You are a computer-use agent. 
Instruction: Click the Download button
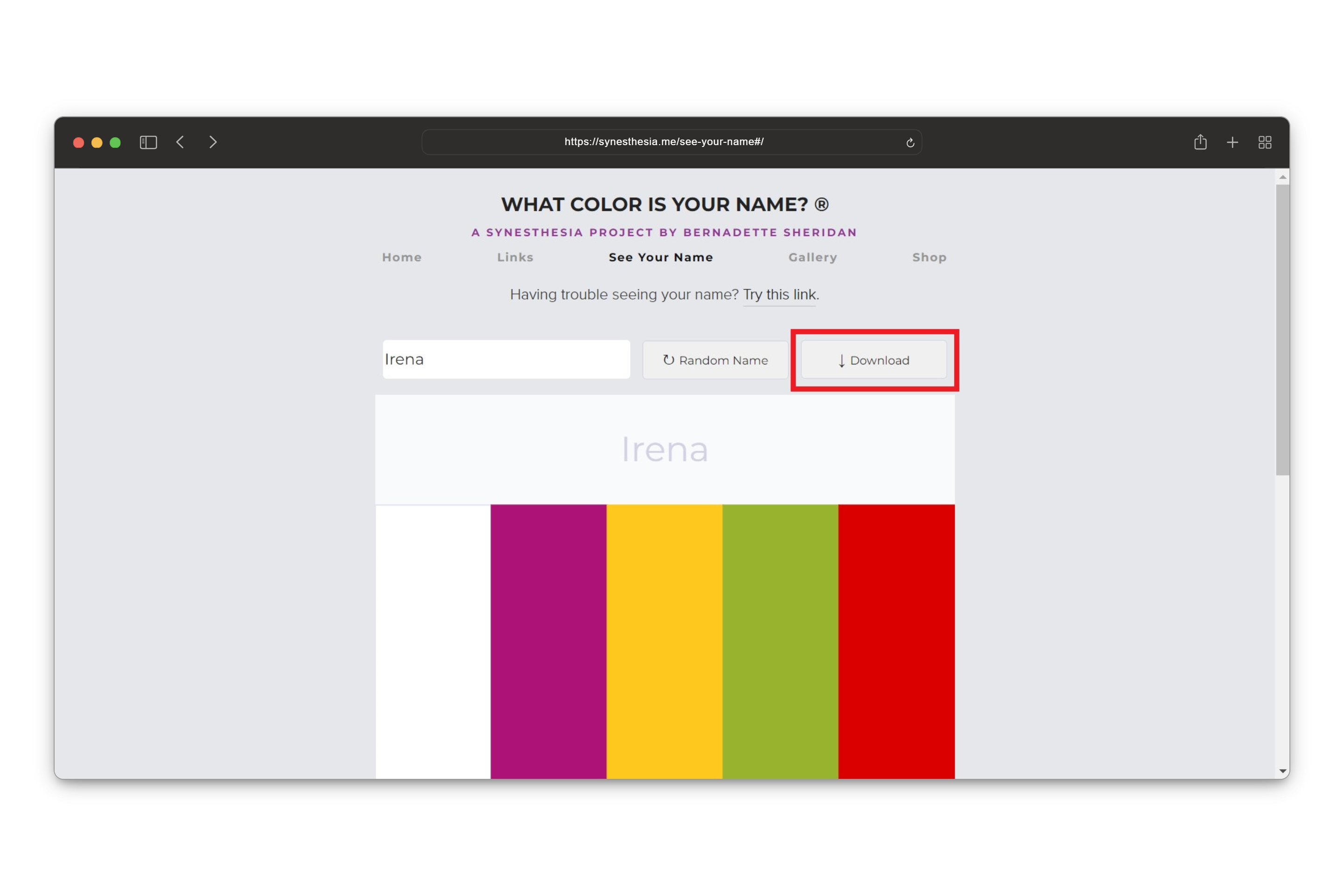tap(874, 360)
